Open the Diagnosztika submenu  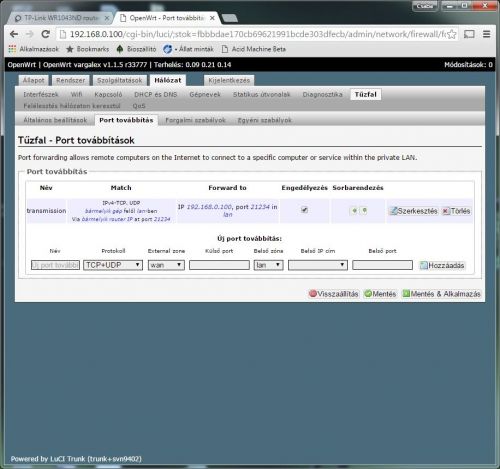322,94
